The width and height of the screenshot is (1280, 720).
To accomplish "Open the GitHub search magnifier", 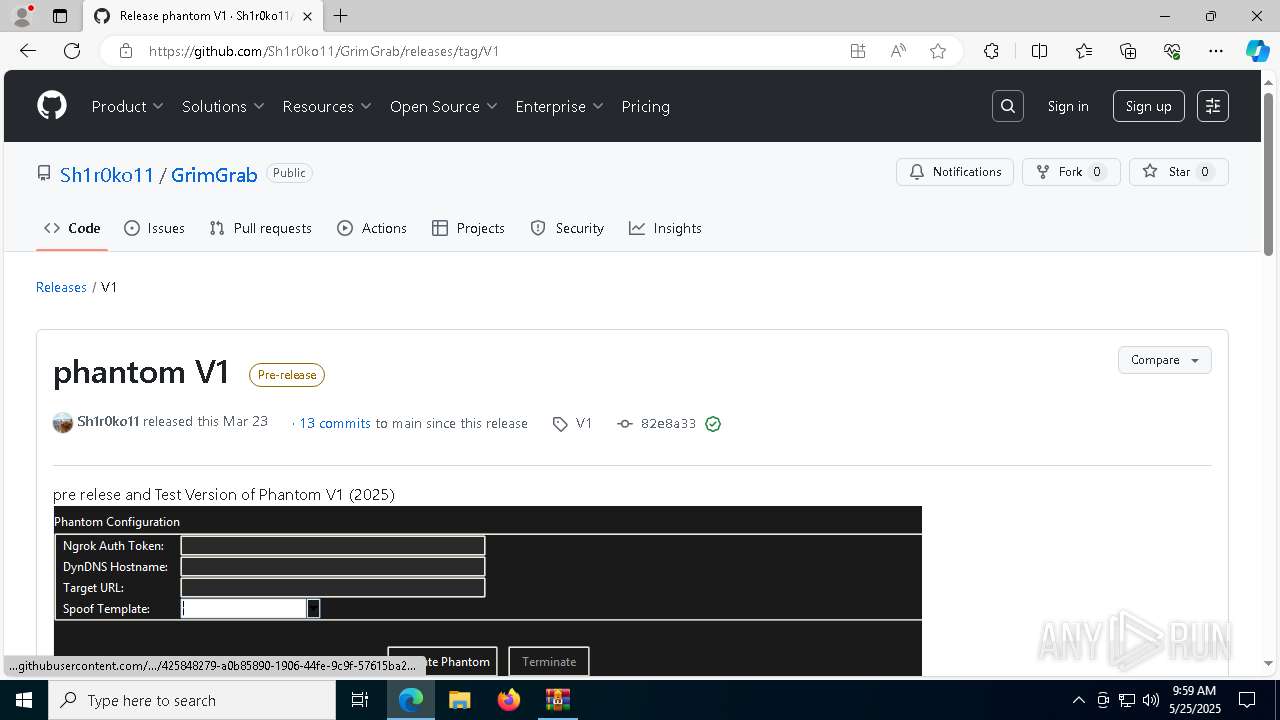I will (x=1008, y=106).
